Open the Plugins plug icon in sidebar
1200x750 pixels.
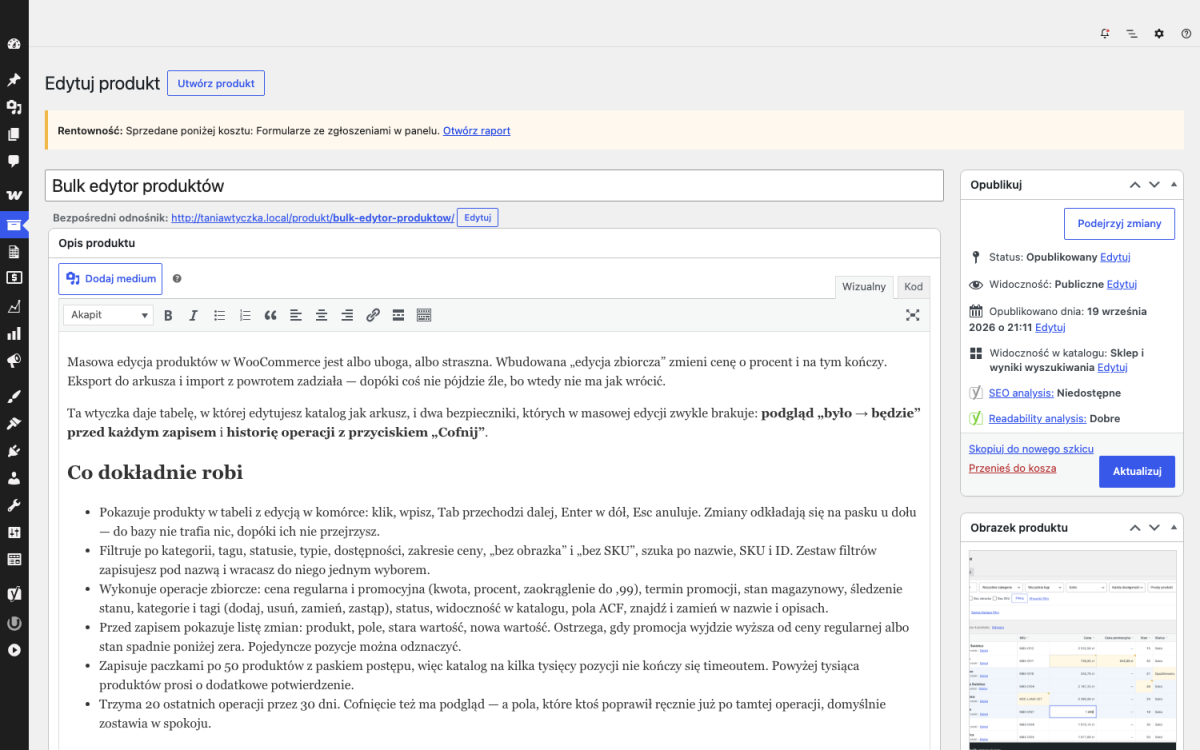pos(14,451)
